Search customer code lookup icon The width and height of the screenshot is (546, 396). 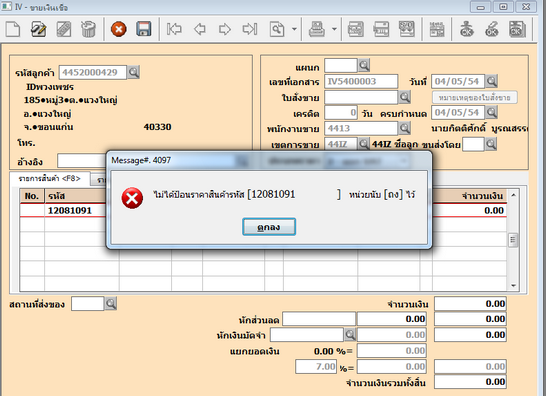(x=133, y=72)
